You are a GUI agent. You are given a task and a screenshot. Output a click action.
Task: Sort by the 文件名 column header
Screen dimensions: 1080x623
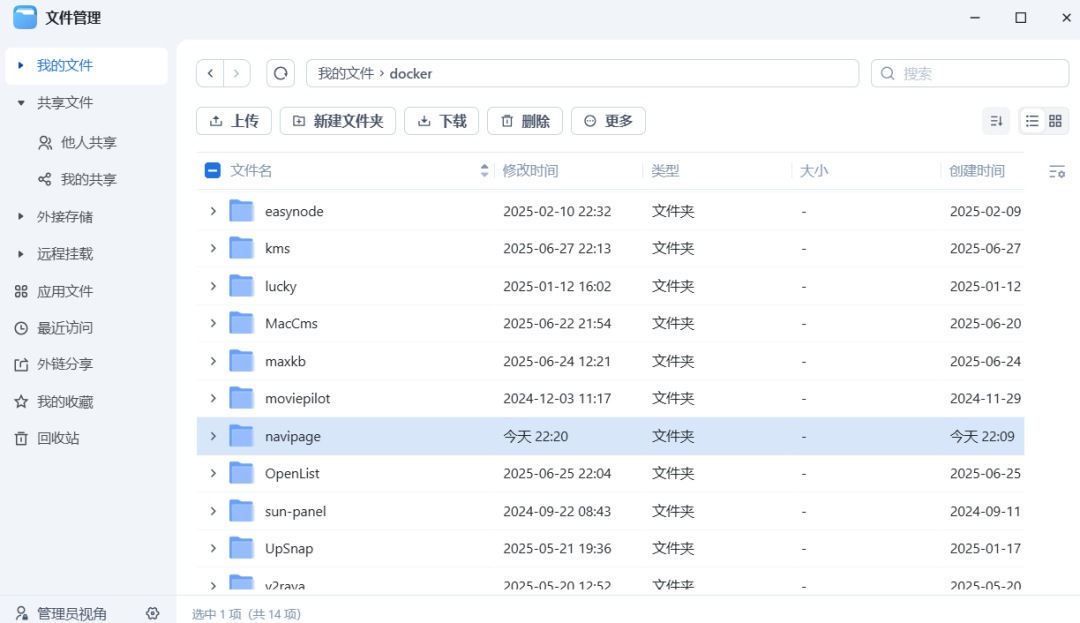click(x=251, y=171)
